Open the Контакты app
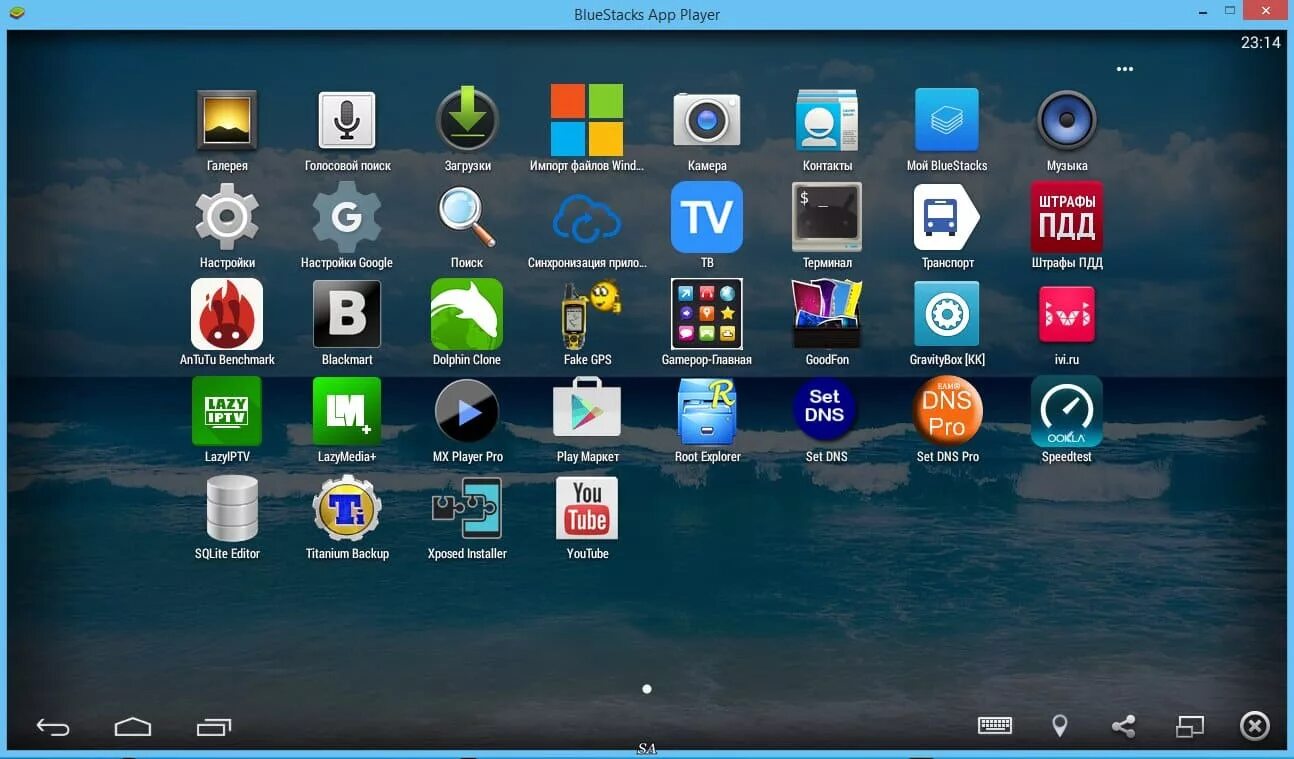Image resolution: width=1294 pixels, height=759 pixels. [827, 120]
